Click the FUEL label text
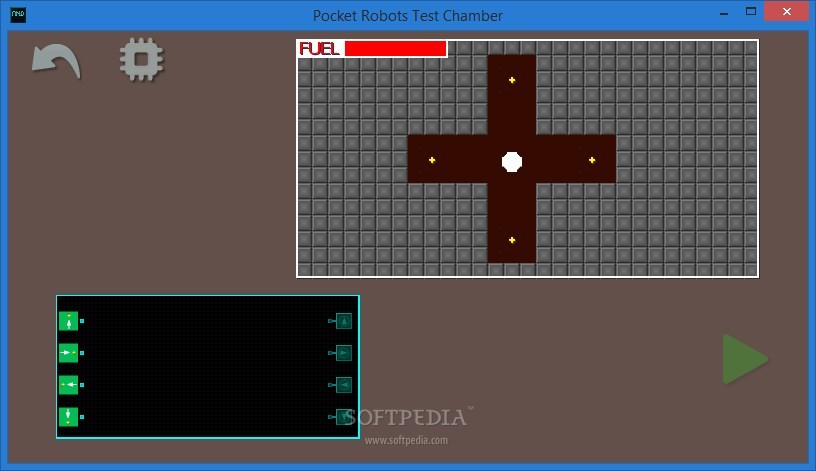The height and width of the screenshot is (471, 816). [x=320, y=49]
